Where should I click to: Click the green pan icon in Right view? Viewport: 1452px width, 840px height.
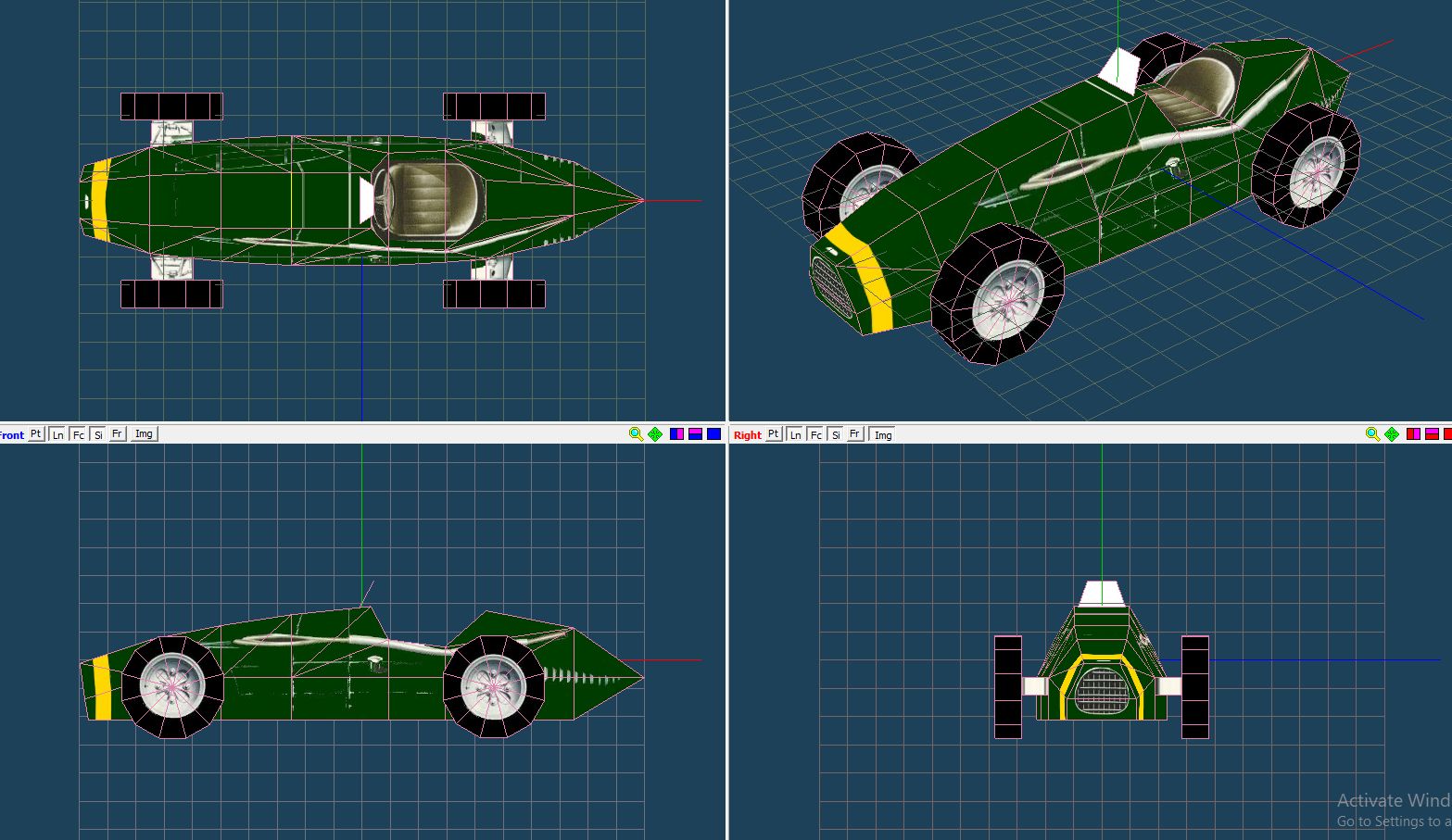pos(1392,434)
